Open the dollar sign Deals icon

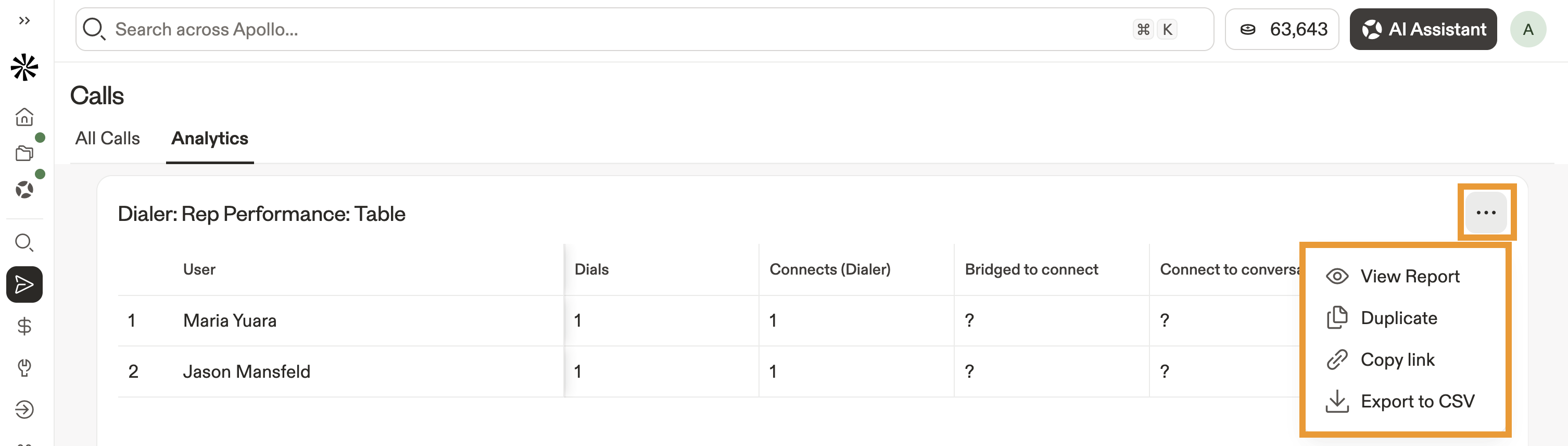point(24,327)
